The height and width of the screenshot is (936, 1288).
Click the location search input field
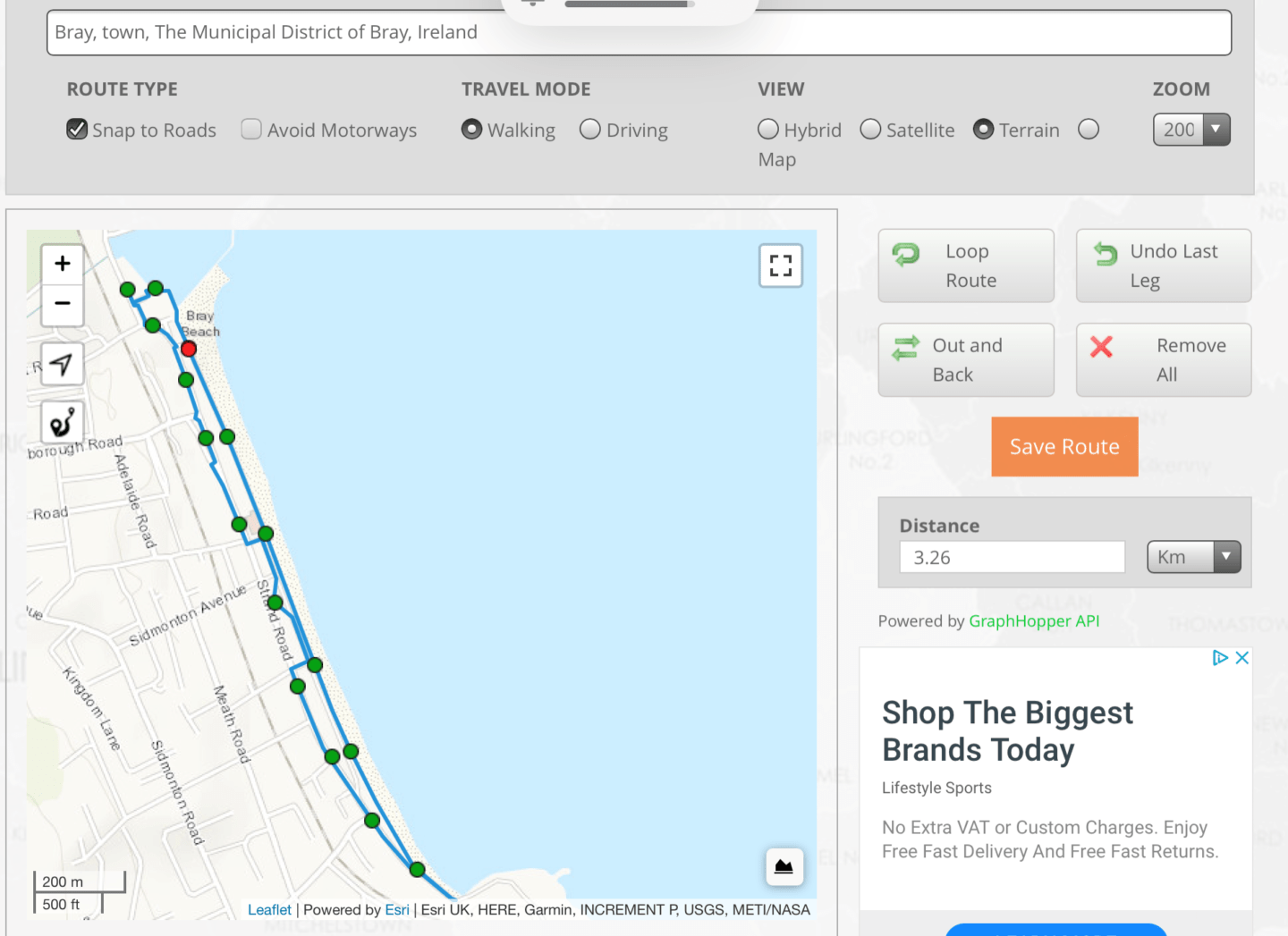click(x=639, y=33)
